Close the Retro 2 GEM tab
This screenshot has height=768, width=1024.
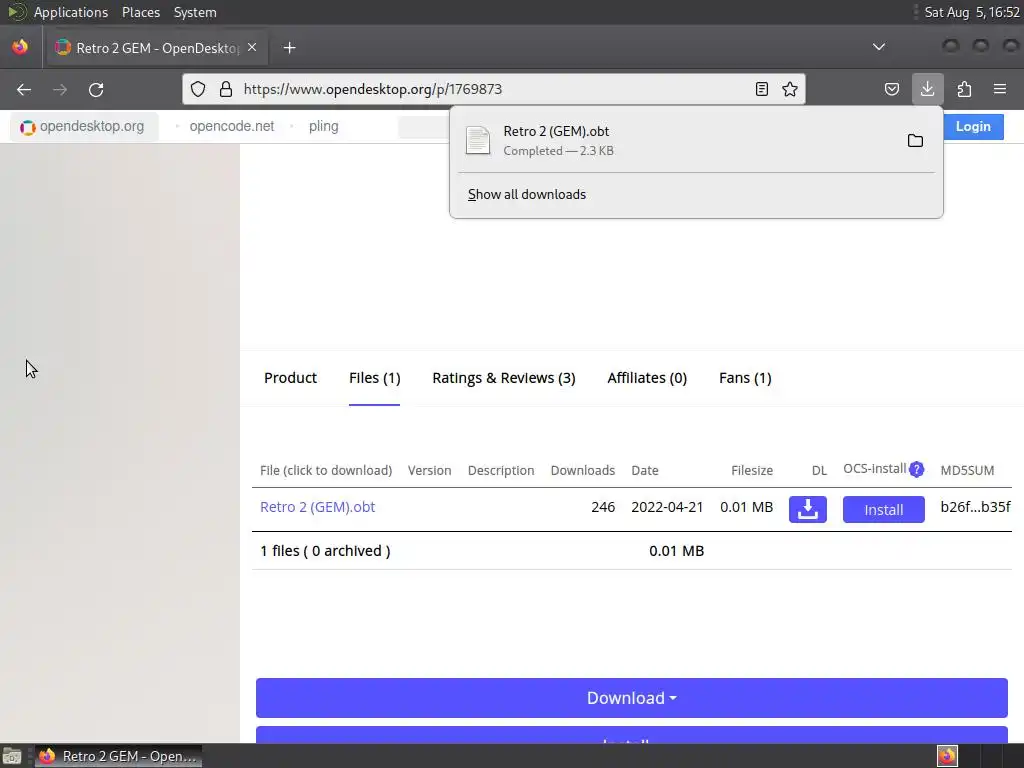[252, 48]
